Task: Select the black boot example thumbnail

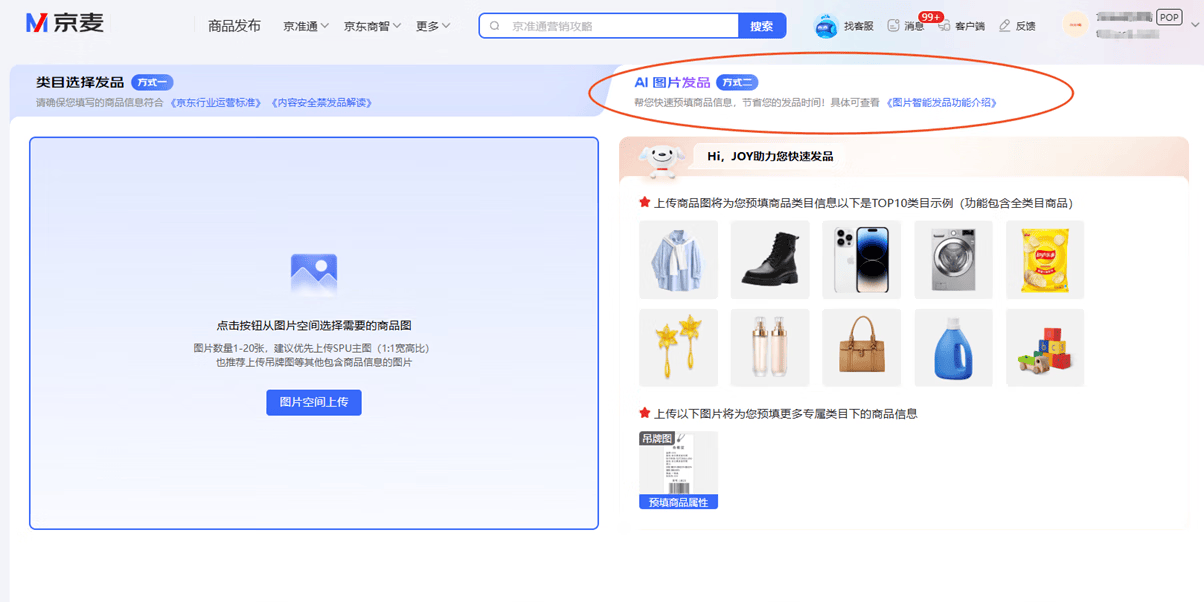Action: (770, 260)
